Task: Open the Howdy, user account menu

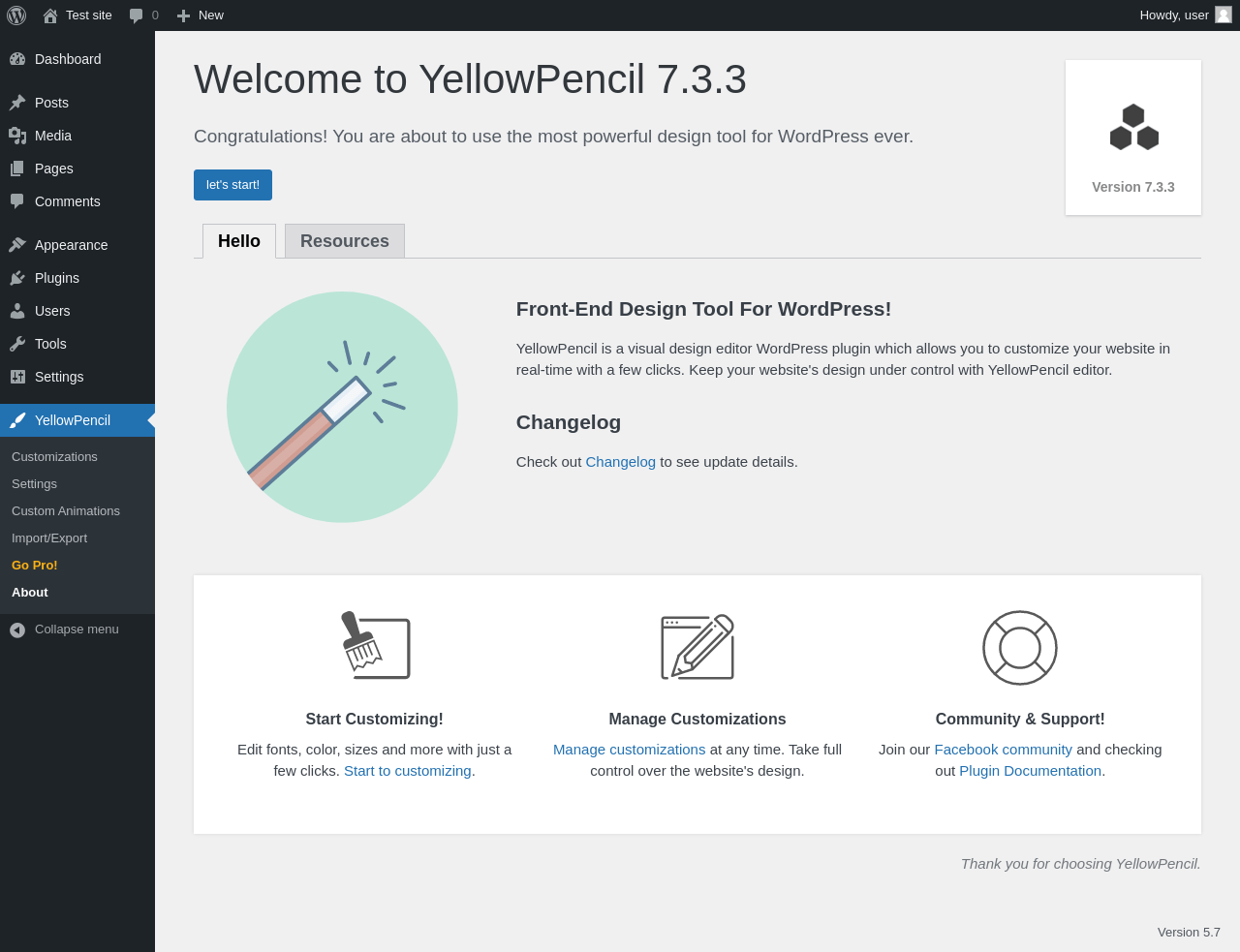Action: tap(1174, 15)
